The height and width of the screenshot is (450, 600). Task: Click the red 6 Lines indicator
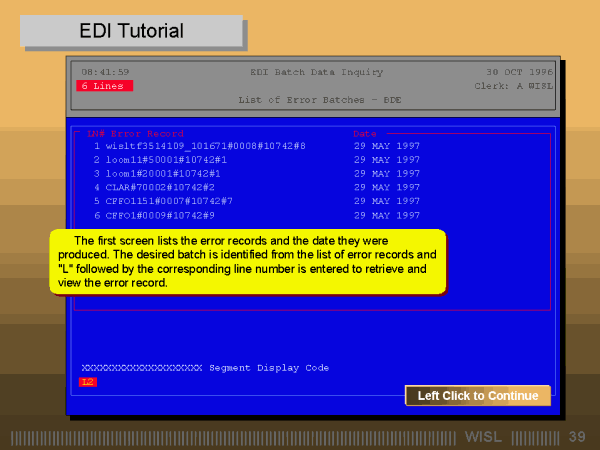tap(104, 86)
